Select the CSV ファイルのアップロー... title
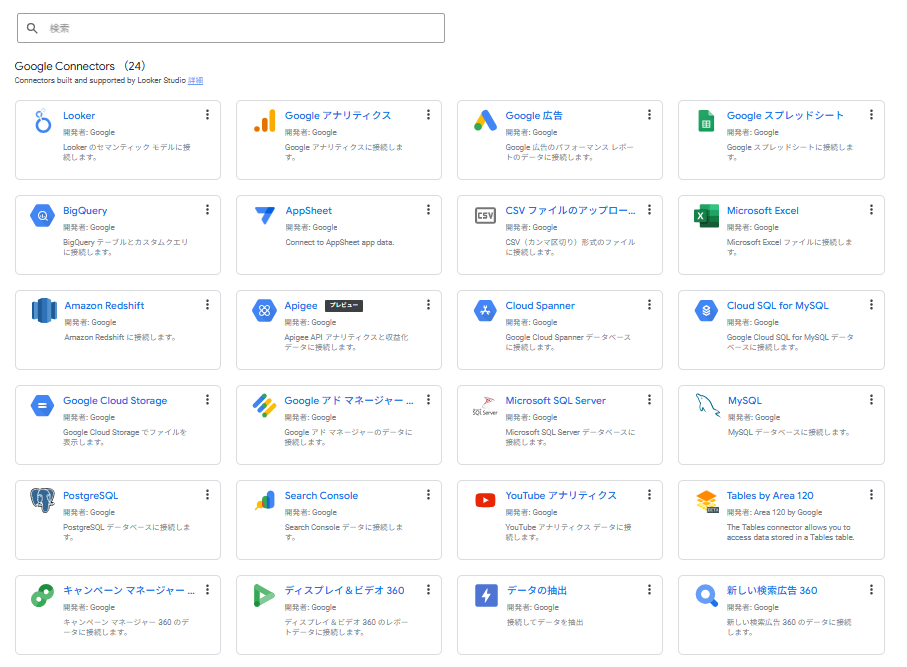Image resolution: width=907 pixels, height=667 pixels. pyautogui.click(x=570, y=211)
